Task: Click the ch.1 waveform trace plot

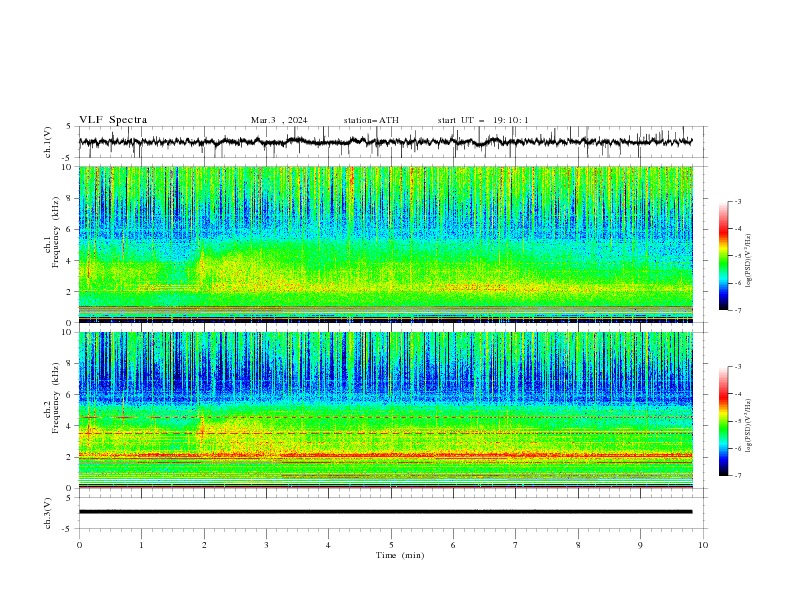Action: pos(385,142)
